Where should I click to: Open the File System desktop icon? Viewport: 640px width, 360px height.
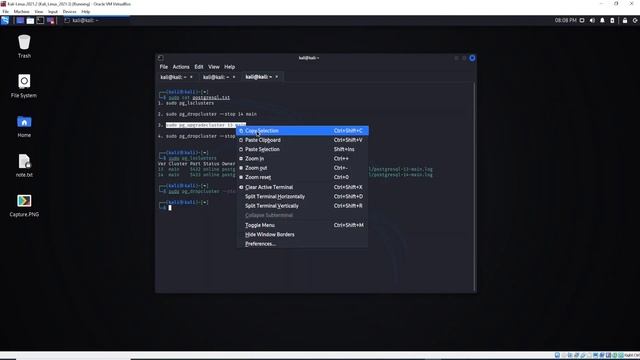[24, 86]
